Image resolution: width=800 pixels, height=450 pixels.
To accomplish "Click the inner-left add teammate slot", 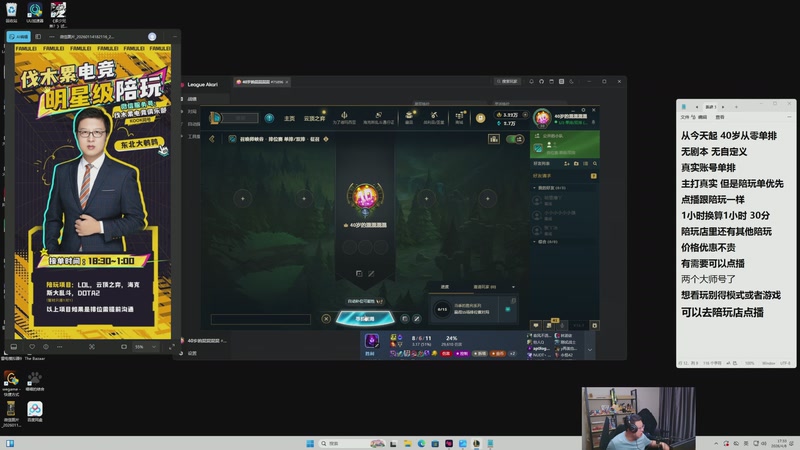I will coord(304,198).
